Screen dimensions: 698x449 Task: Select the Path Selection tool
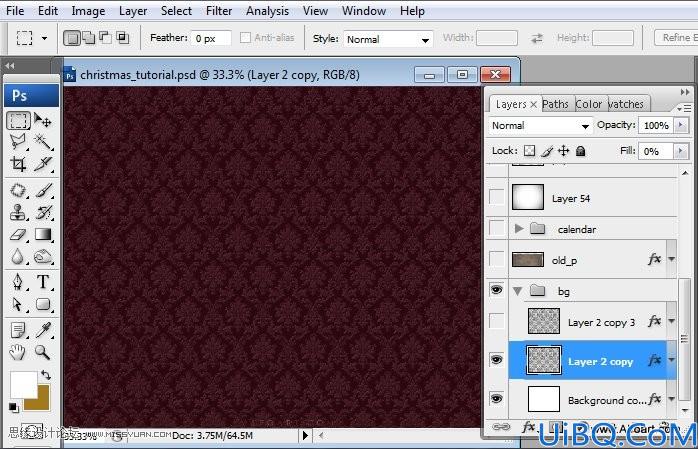18,304
